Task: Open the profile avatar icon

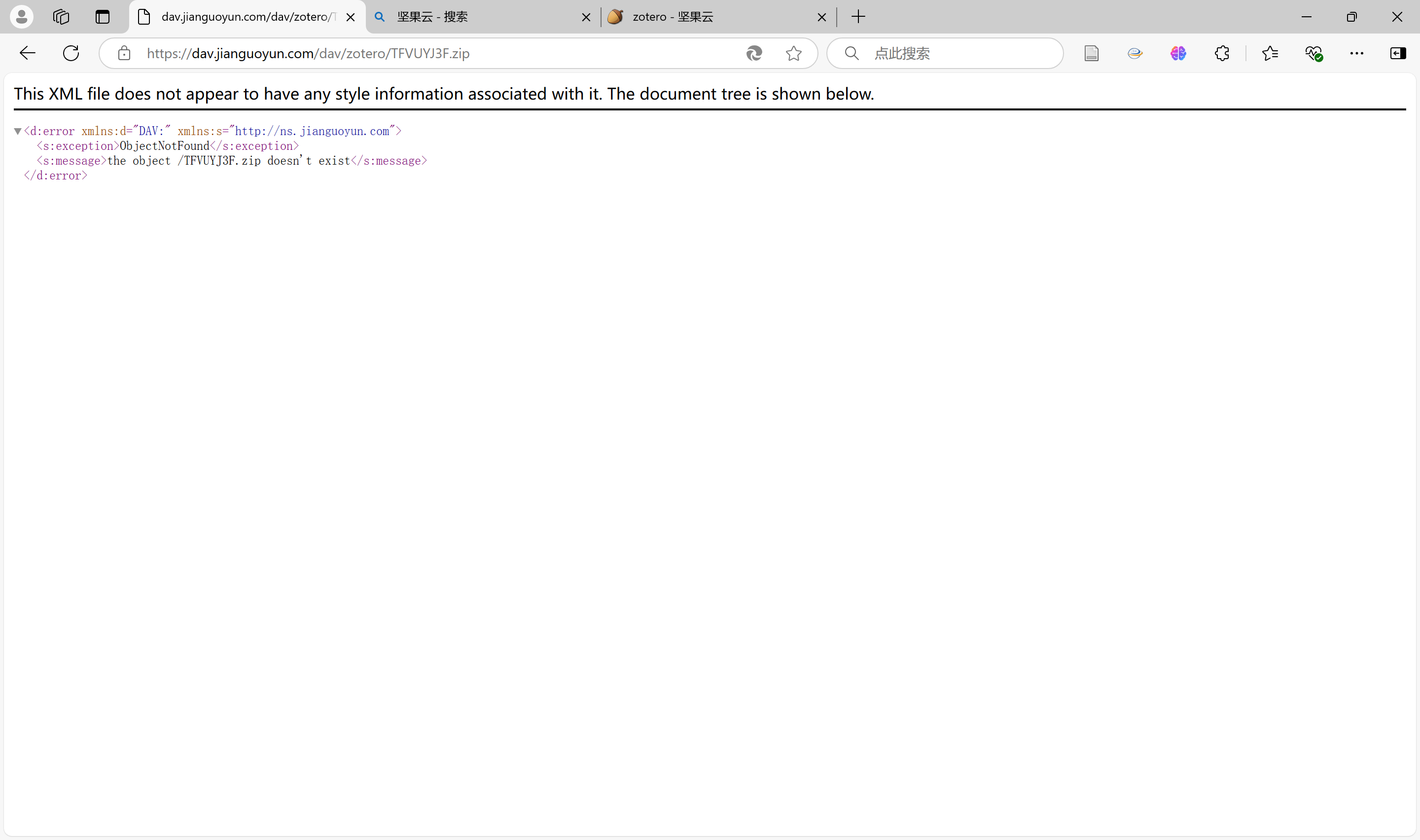Action: tap(22, 16)
